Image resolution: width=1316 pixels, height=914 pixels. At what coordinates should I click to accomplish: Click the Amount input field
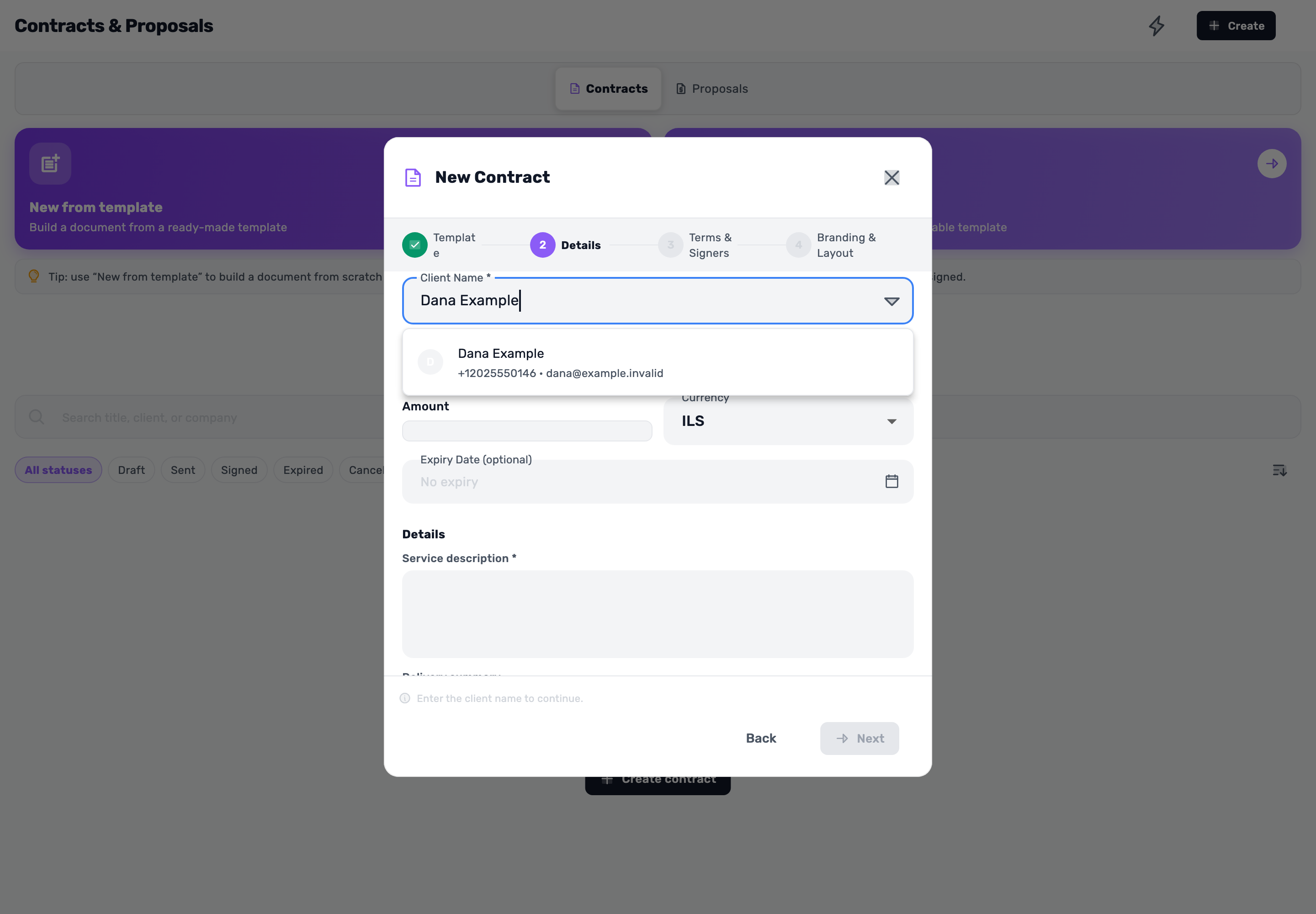(x=527, y=430)
